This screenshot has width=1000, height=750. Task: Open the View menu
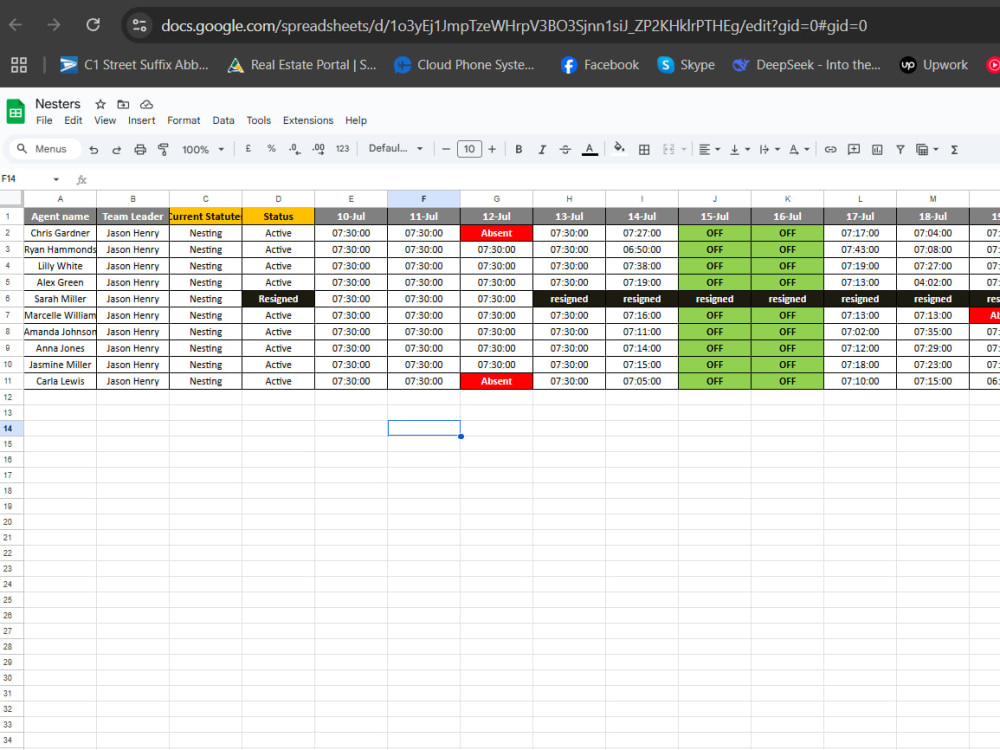[x=105, y=120]
